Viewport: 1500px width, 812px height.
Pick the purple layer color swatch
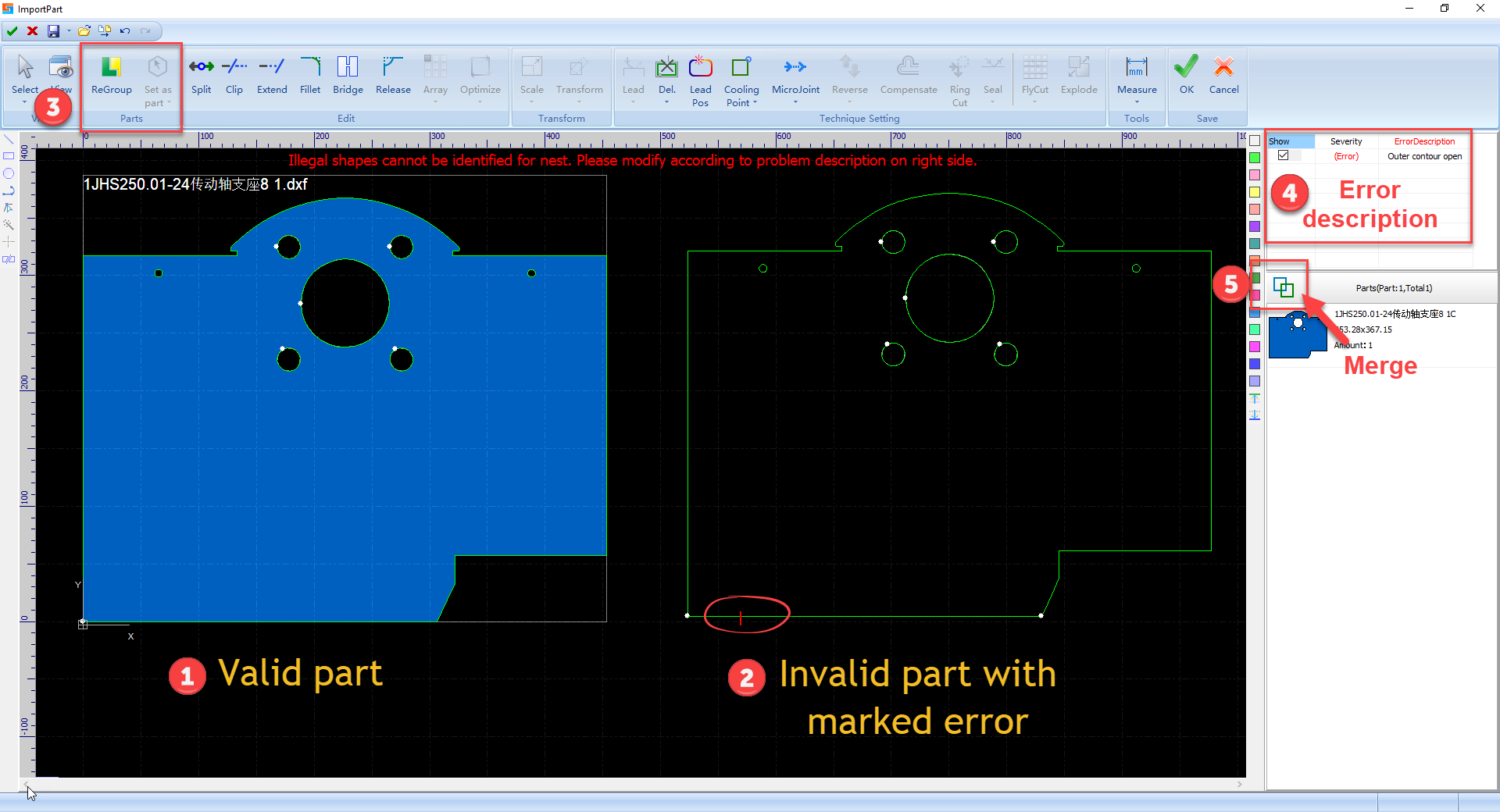point(1255,226)
